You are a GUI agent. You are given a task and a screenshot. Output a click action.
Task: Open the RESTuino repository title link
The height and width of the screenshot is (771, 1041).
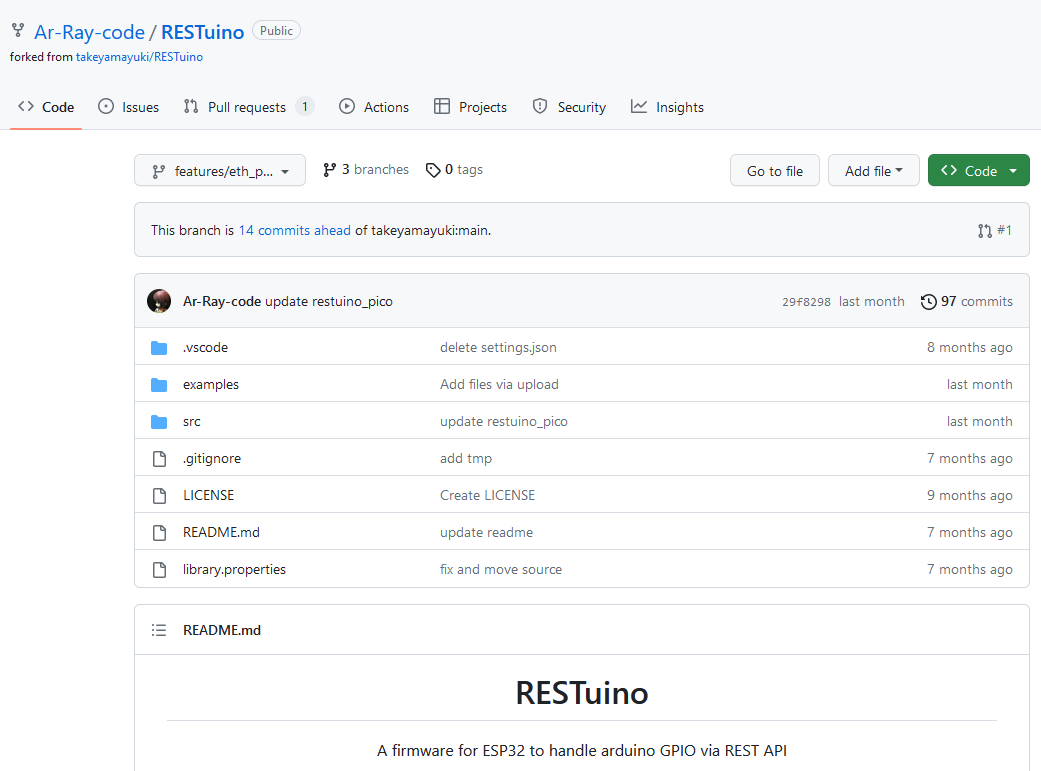pos(202,32)
